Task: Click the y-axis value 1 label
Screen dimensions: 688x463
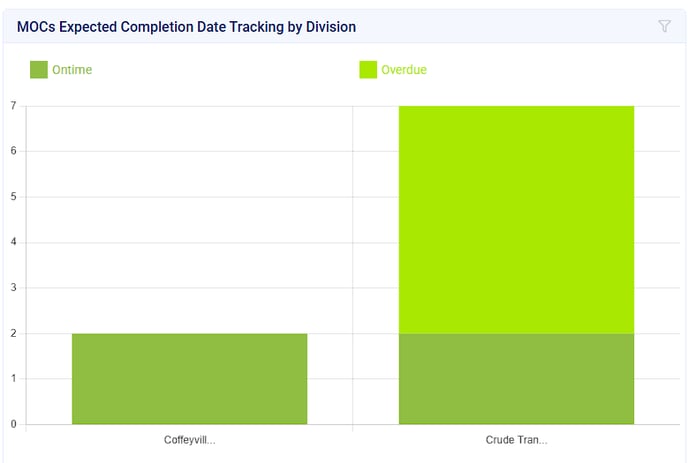Action: pyautogui.click(x=13, y=379)
